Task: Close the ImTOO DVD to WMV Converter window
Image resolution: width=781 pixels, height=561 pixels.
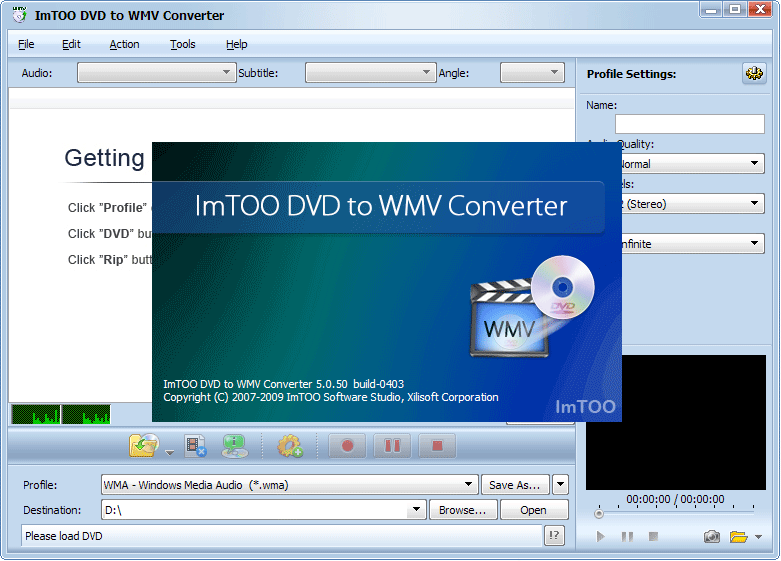Action: coord(760,9)
